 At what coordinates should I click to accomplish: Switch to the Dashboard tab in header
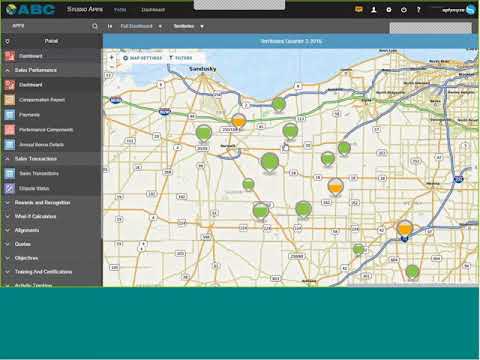point(153,10)
